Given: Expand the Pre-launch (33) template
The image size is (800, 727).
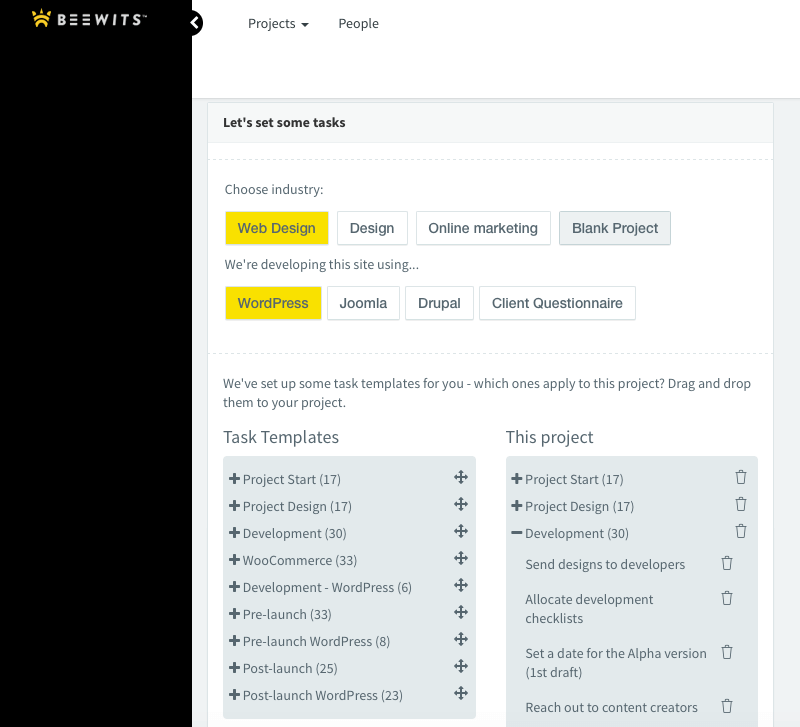Looking at the screenshot, I should tap(234, 614).
